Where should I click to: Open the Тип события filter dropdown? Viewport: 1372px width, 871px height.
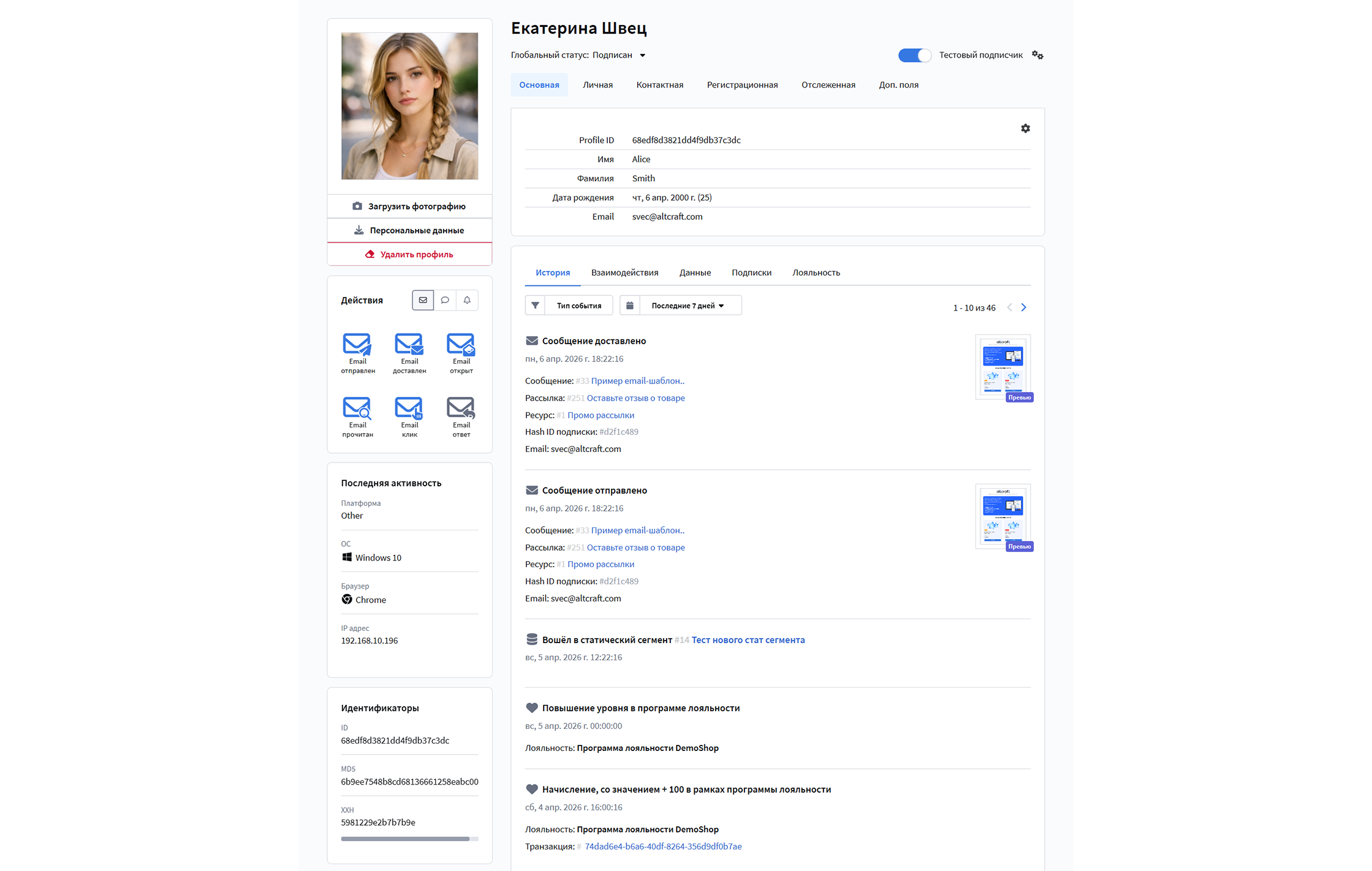pos(578,306)
